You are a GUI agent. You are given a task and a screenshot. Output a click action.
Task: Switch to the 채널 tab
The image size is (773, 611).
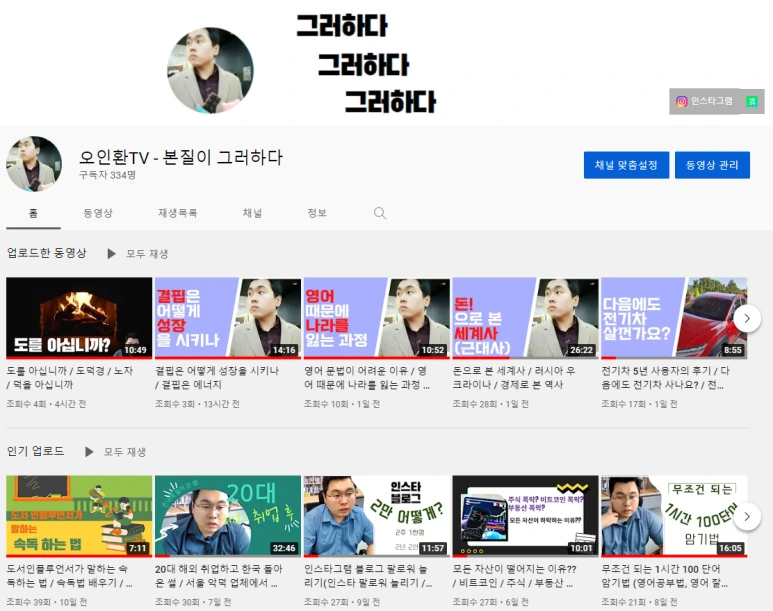tap(252, 213)
